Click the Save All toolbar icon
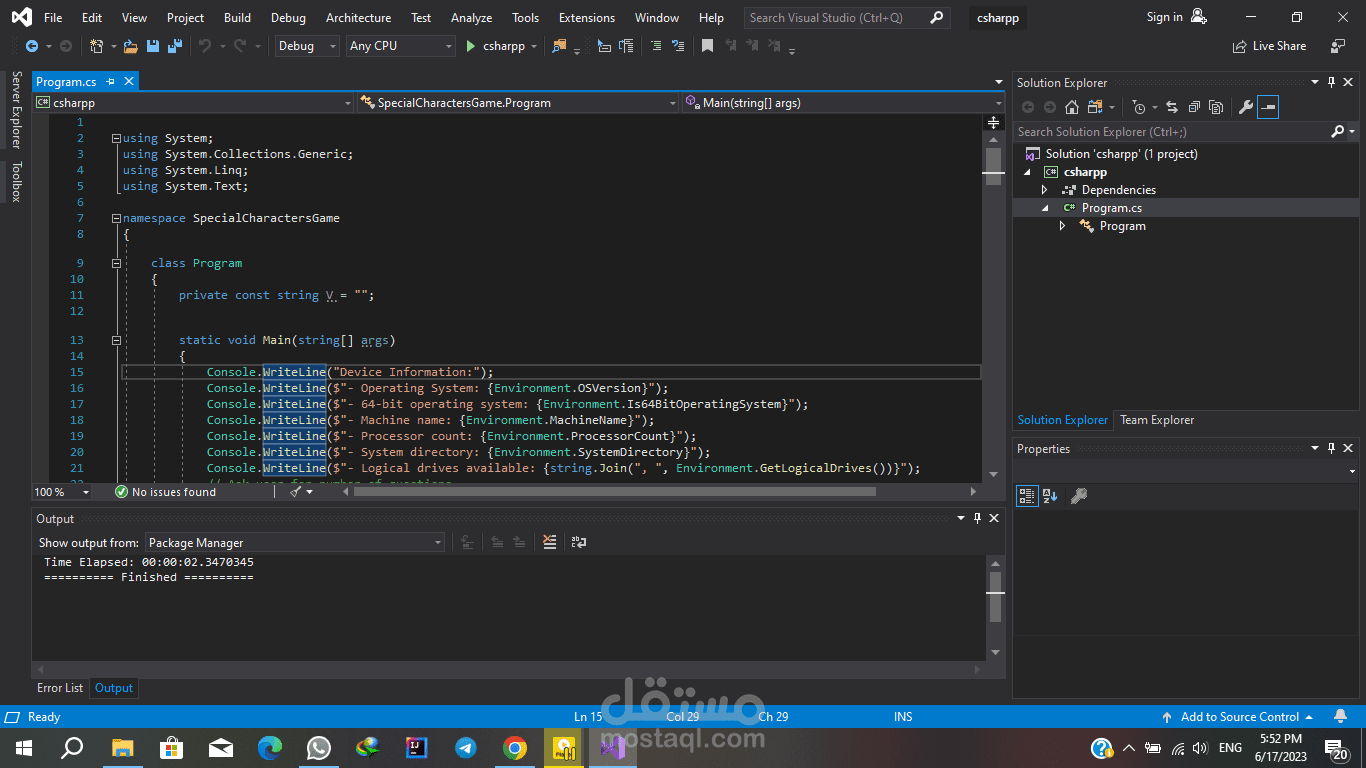1366x768 pixels. [175, 46]
